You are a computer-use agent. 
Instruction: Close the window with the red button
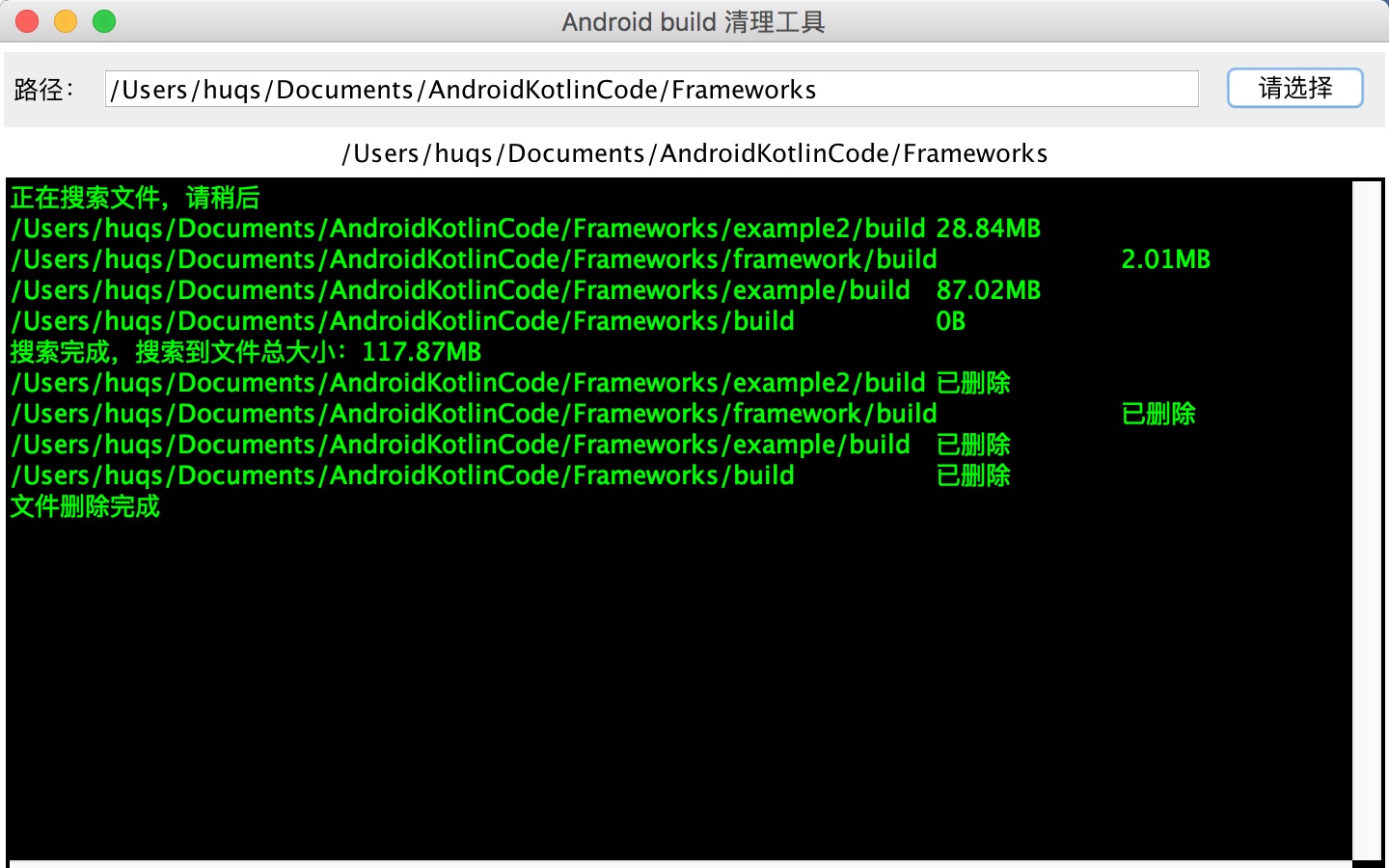point(27,21)
